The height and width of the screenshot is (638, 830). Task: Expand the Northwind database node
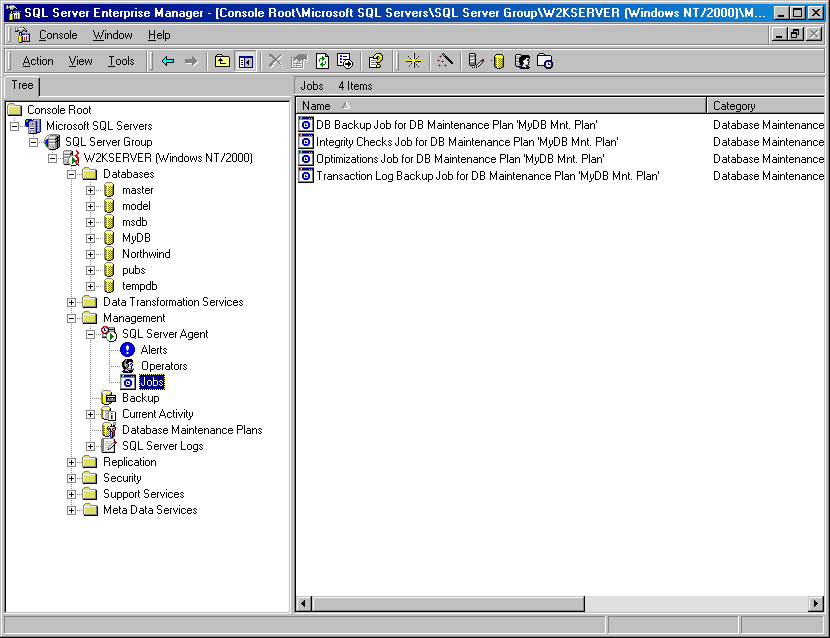point(91,254)
